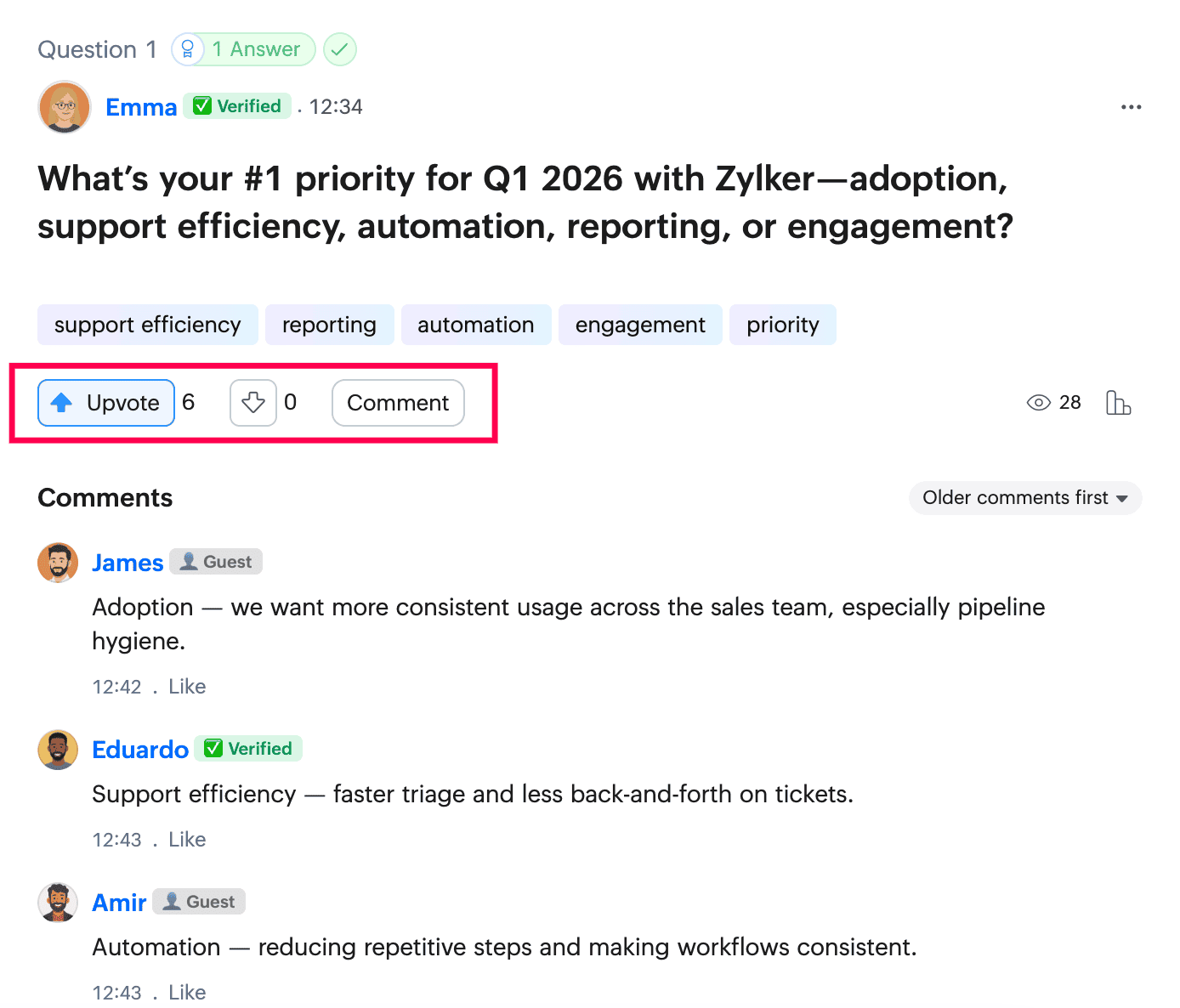Select the automation tag
Screen dimensions: 1180x1008
pos(476,325)
